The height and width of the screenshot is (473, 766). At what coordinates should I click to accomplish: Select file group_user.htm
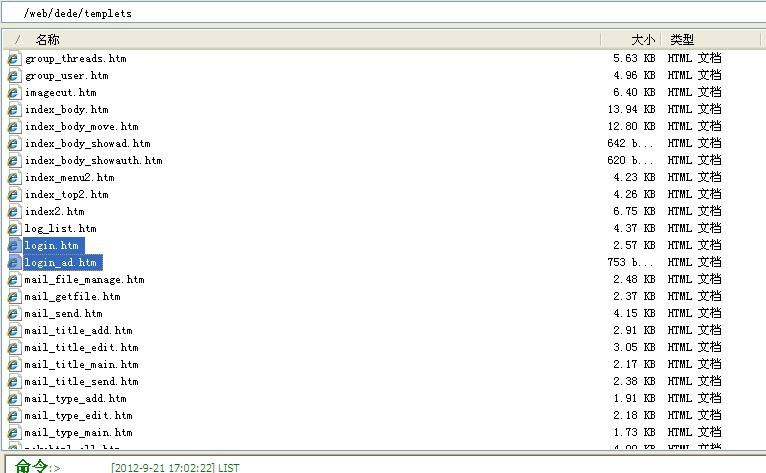[x=66, y=75]
